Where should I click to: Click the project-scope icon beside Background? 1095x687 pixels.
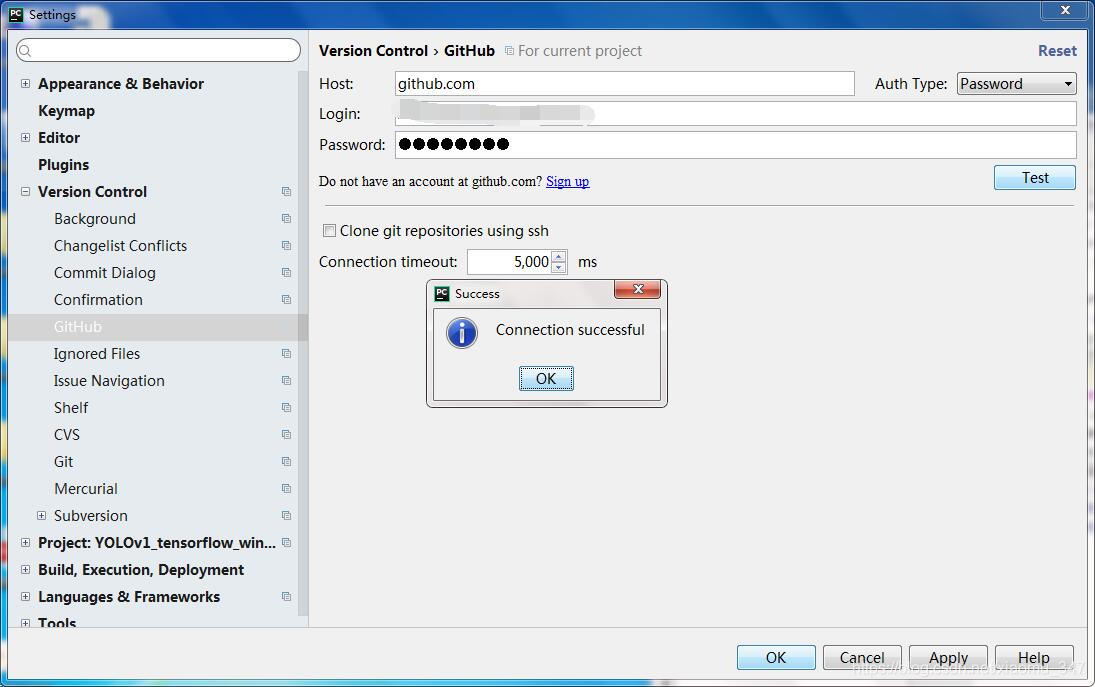[x=286, y=219]
